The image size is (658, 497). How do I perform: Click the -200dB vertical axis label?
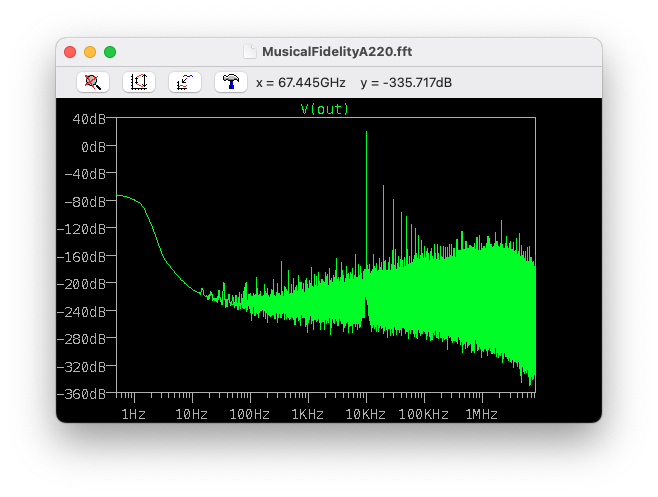(x=81, y=284)
